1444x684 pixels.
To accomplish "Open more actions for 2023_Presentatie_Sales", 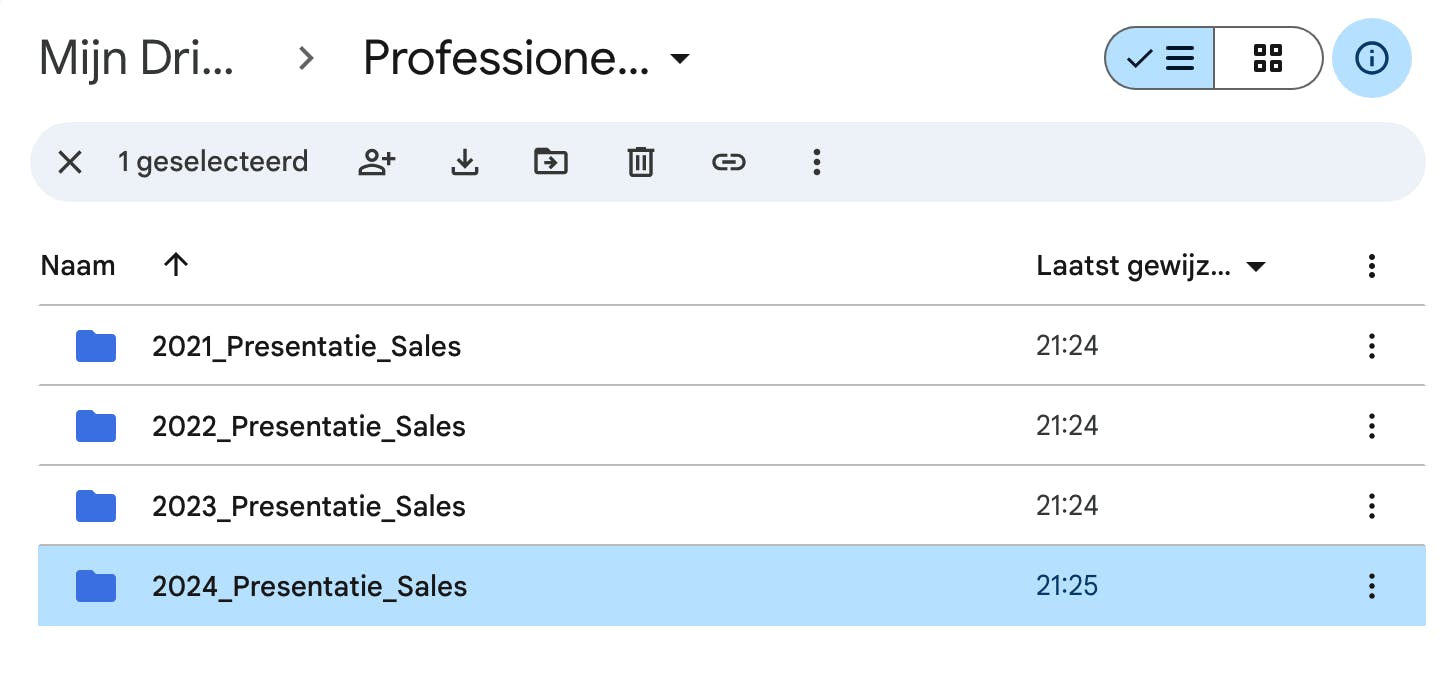I will [x=1371, y=506].
